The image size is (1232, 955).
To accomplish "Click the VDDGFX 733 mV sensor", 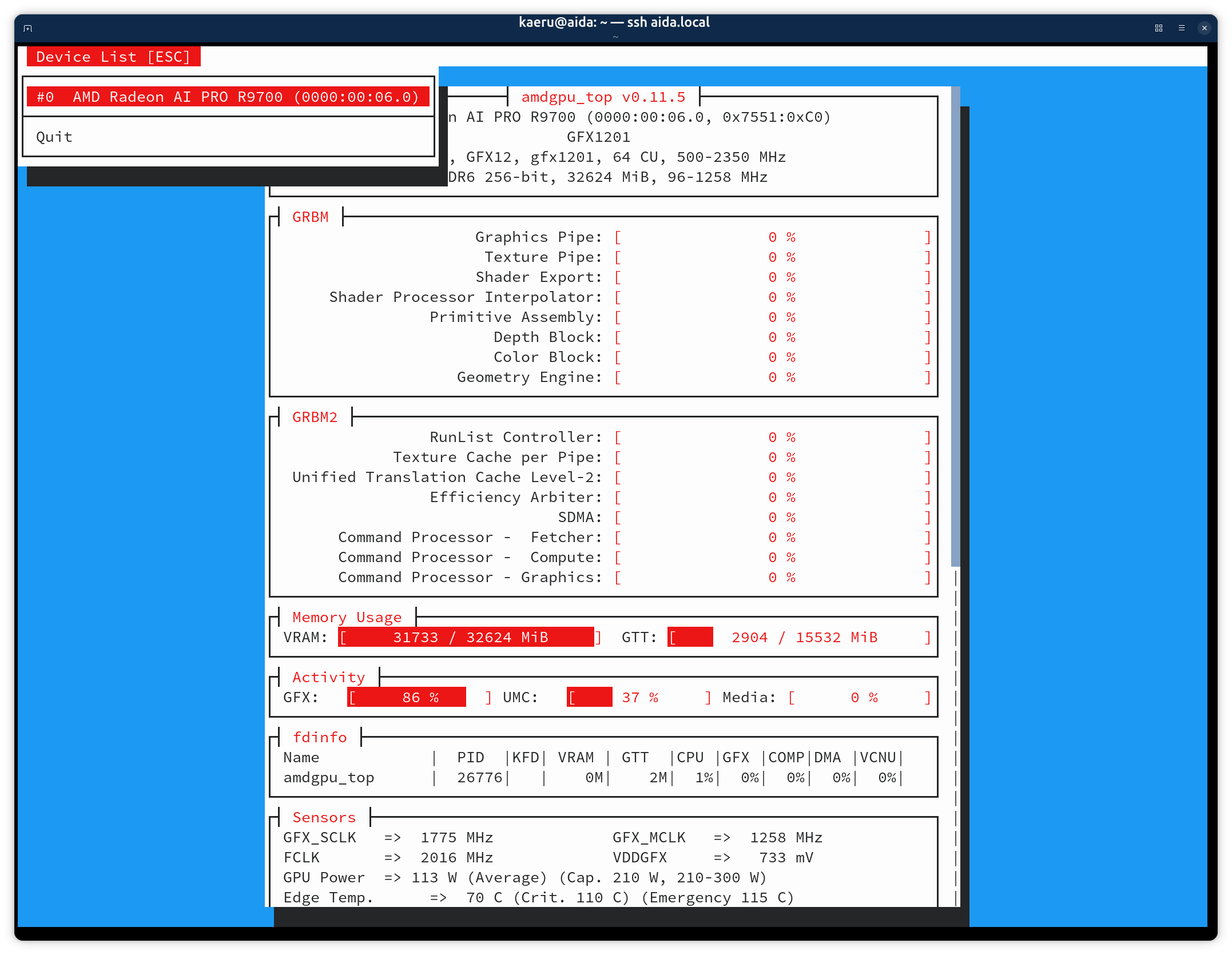I will click(713, 857).
